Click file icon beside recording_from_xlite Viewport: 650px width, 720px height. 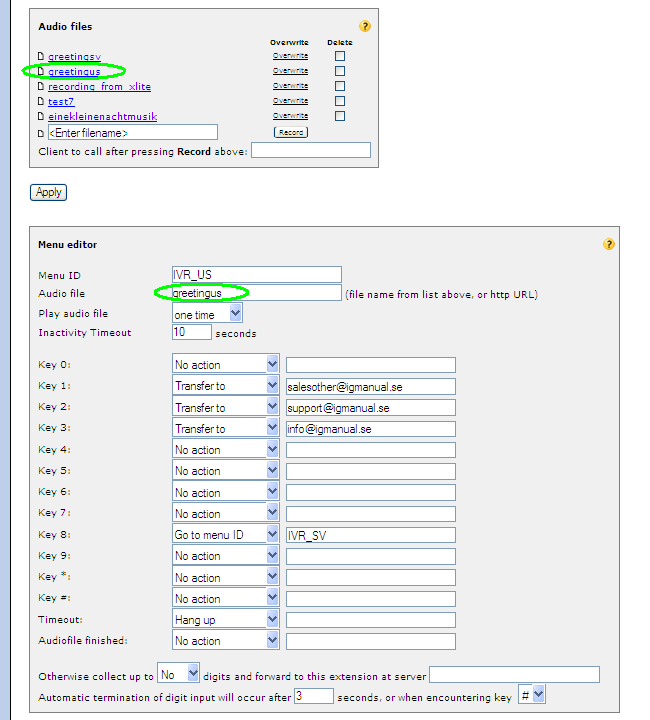pos(41,87)
